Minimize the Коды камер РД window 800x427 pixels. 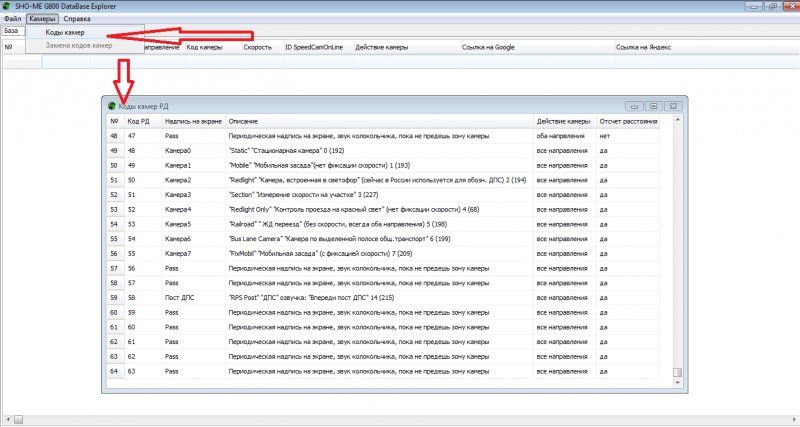tap(633, 105)
